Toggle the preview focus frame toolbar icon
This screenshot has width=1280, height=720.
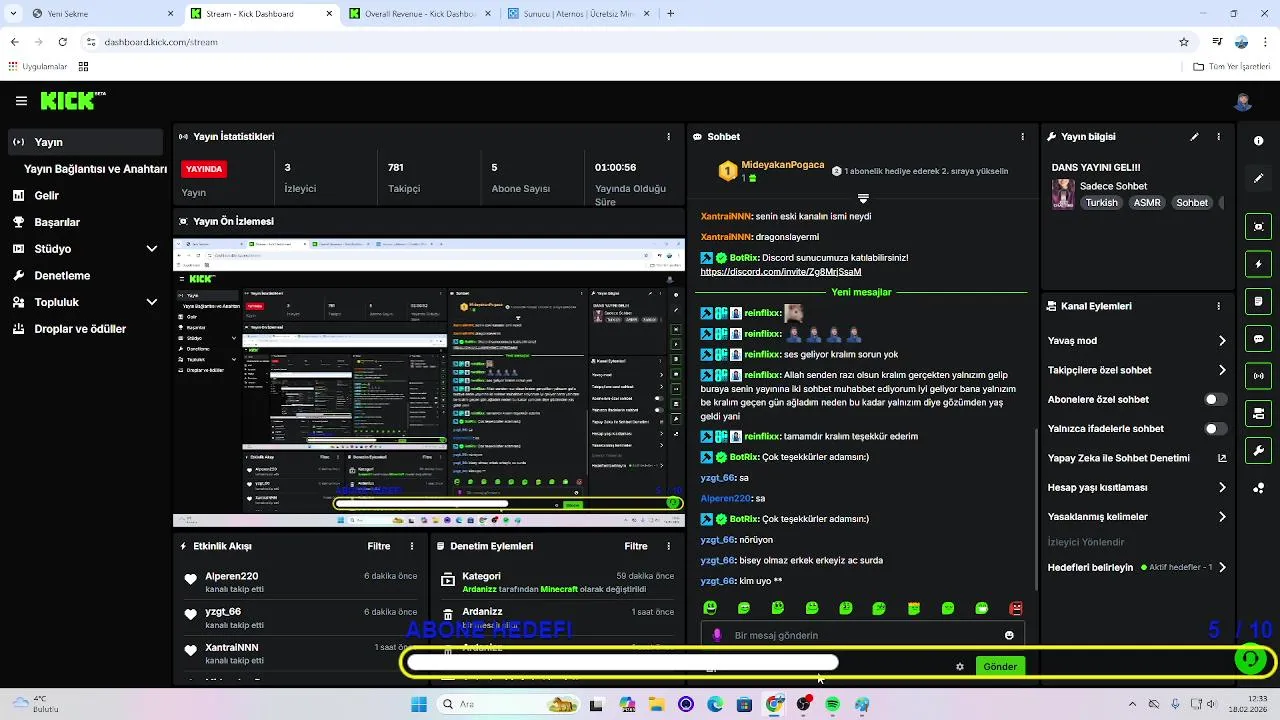(x=1258, y=227)
